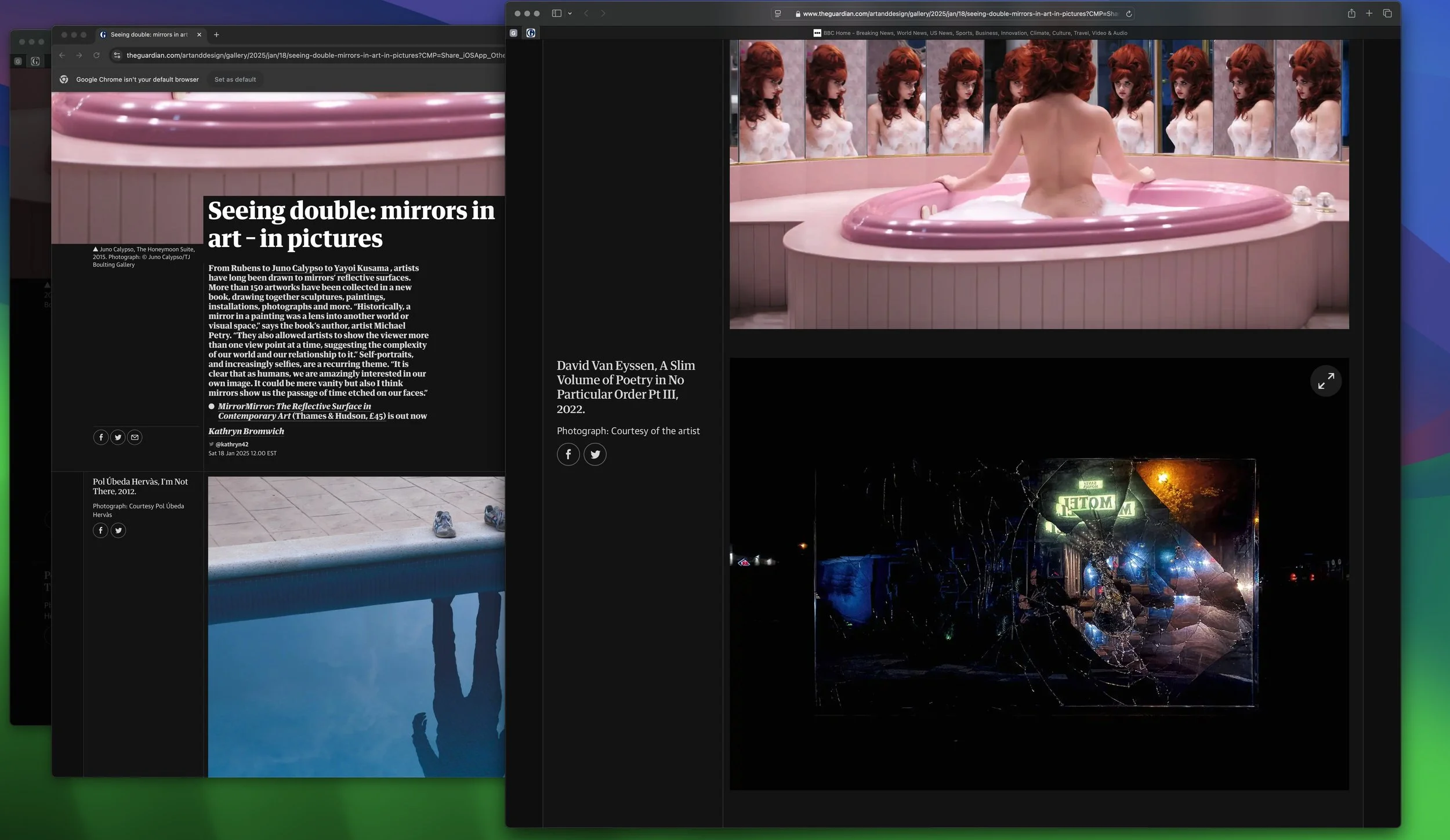
Task: Click the Twitter icon beside the Van Eyssen caption
Action: (x=594, y=454)
